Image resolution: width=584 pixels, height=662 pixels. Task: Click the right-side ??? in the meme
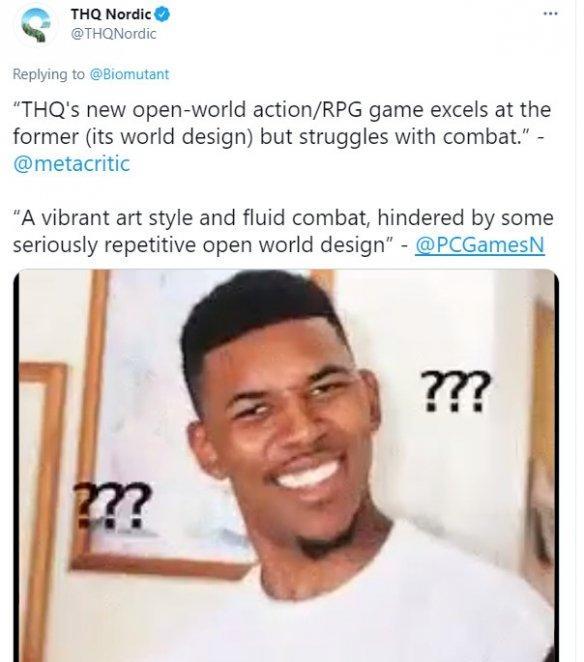456,391
